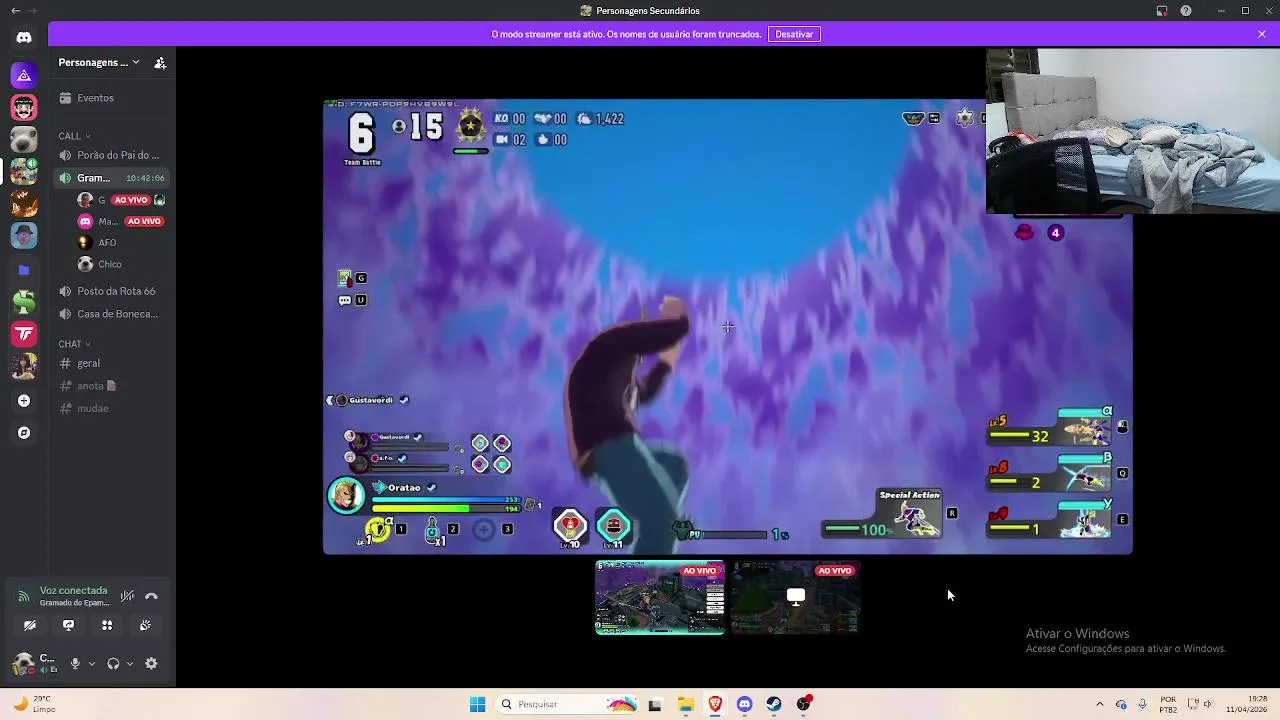
Task: Select the Gram... voice channel with timer
Action: pos(111,178)
